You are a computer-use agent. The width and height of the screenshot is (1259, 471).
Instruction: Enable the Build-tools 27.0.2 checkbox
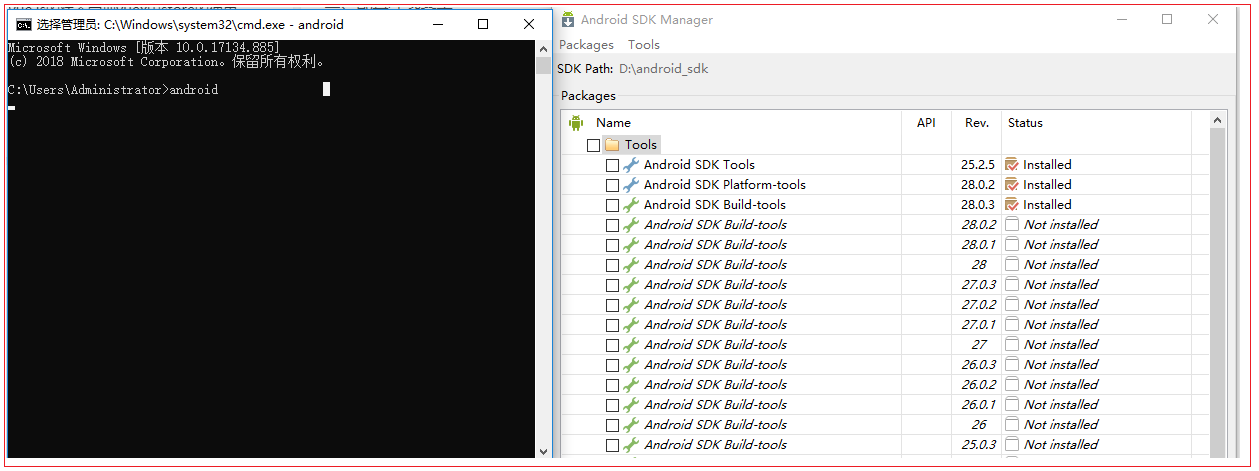[612, 305]
